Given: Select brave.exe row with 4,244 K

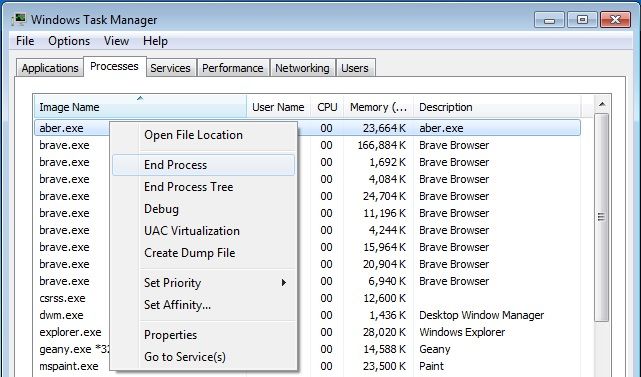Looking at the screenshot, I should click(x=307, y=230).
